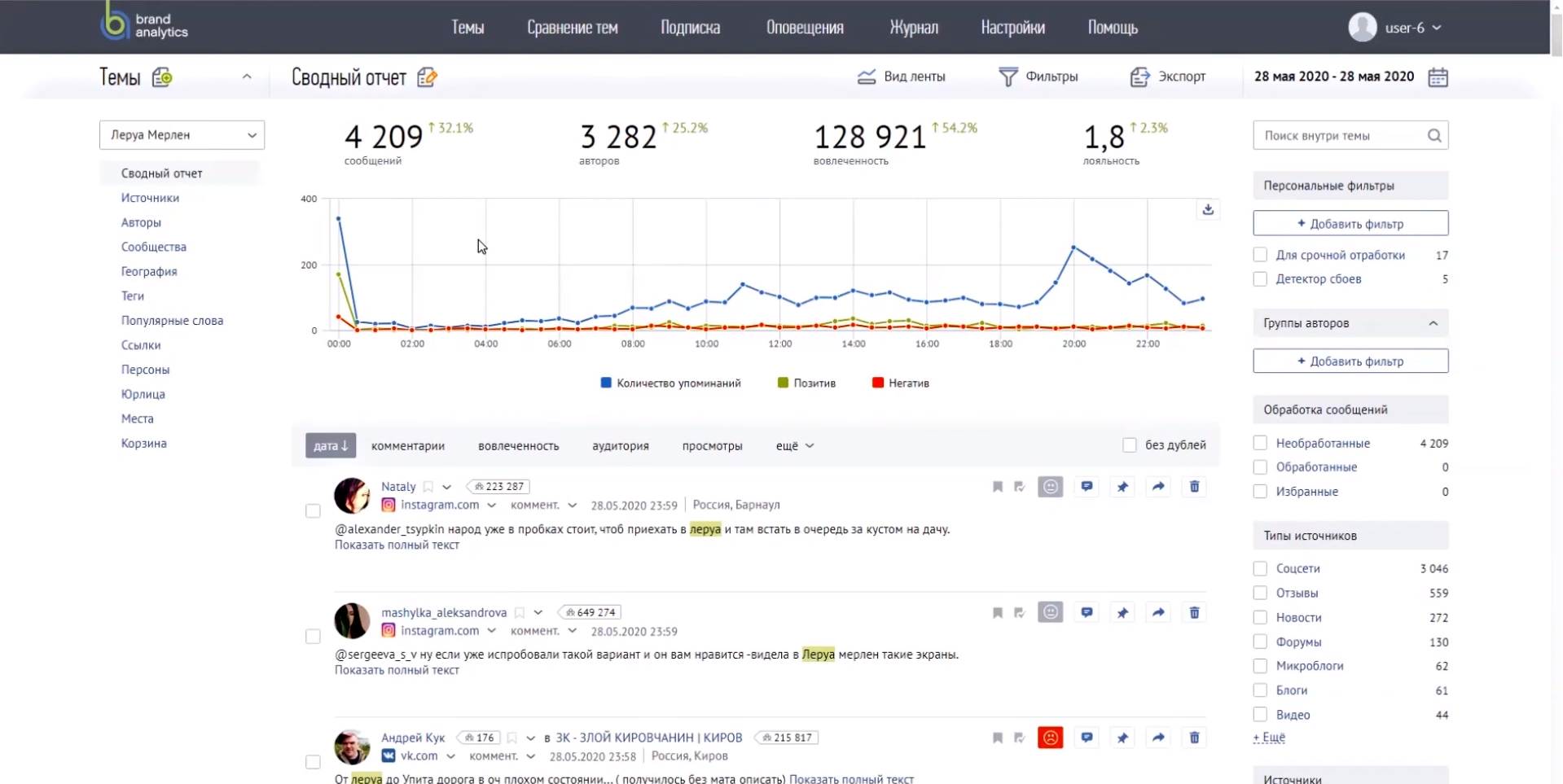Pin the Nataly post
This screenshot has width=1563, height=784.
(x=1122, y=487)
